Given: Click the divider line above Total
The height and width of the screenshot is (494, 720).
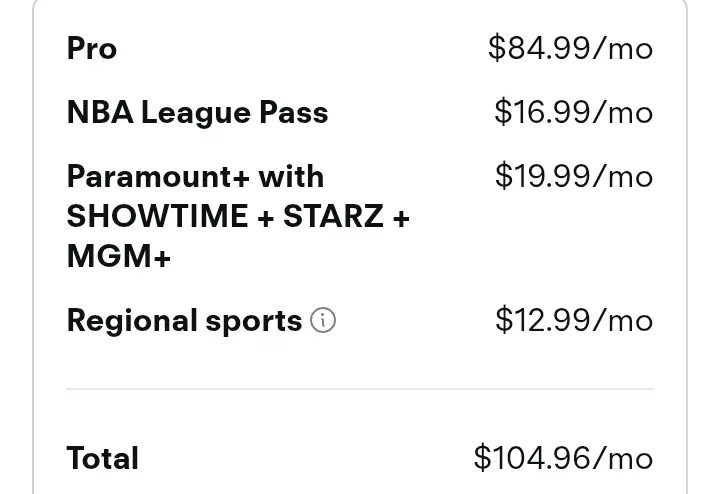Looking at the screenshot, I should (360, 389).
